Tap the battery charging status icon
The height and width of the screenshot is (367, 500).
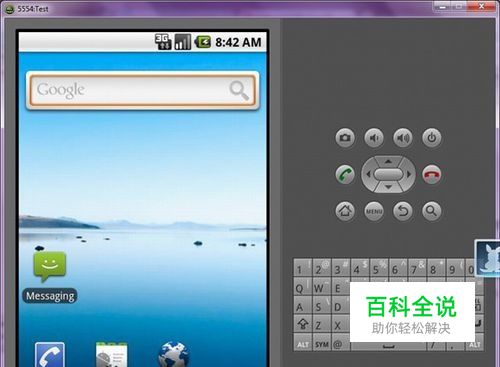[x=203, y=42]
